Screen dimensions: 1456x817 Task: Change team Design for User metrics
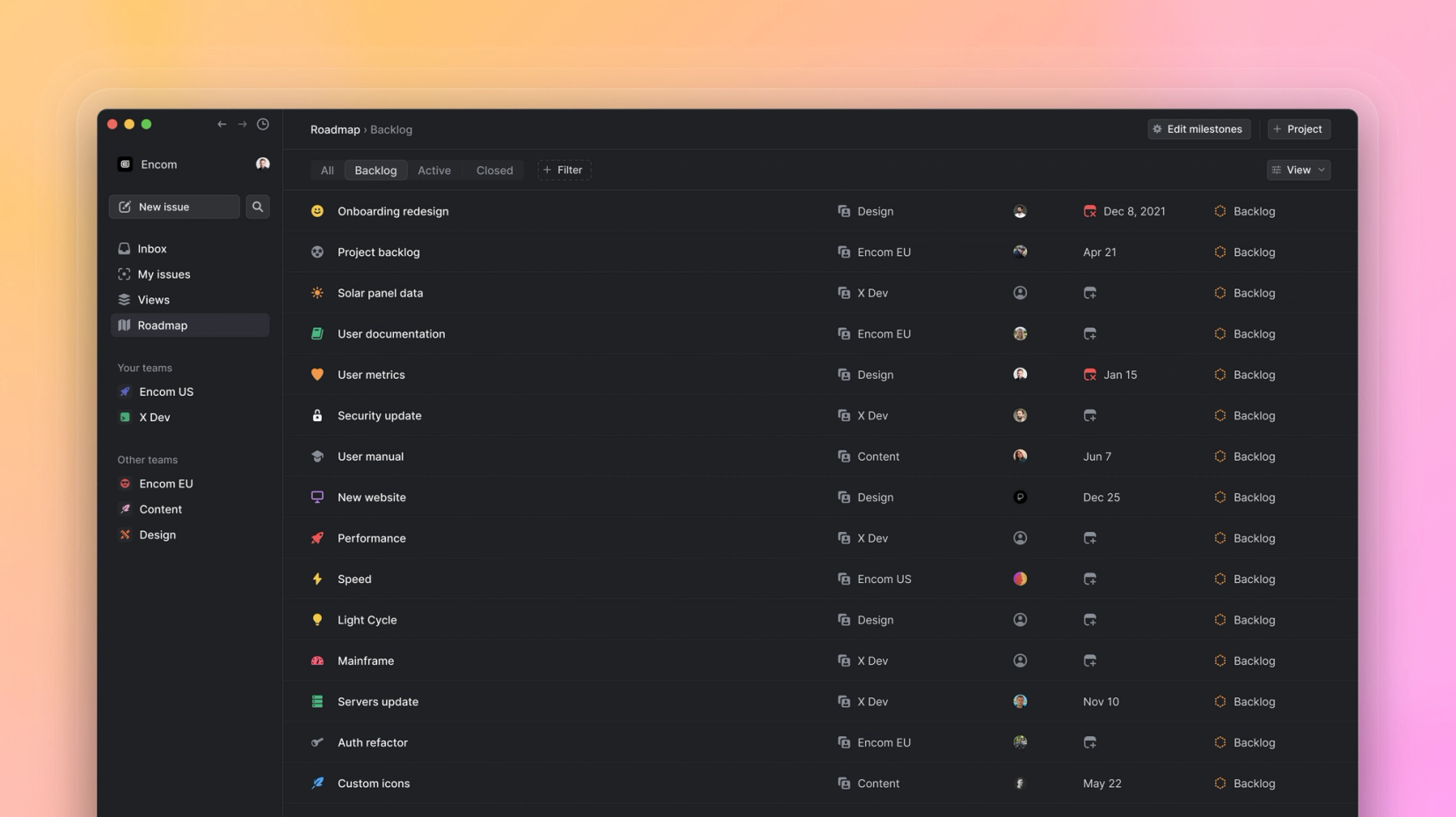click(x=865, y=375)
